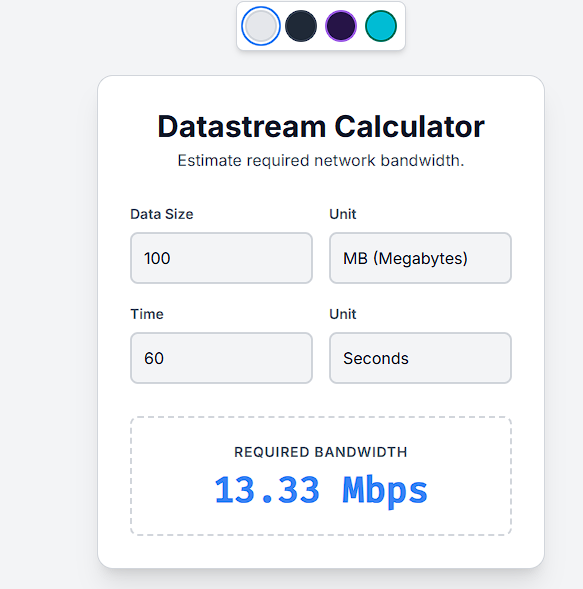Click the Data Size input field
The width and height of the screenshot is (583, 589).
pos(221,258)
